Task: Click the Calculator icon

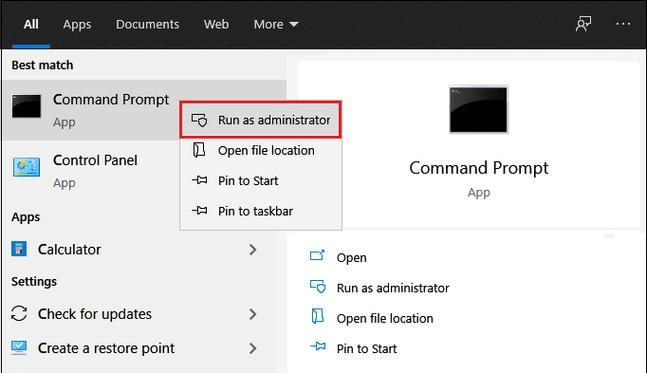Action: [19, 249]
